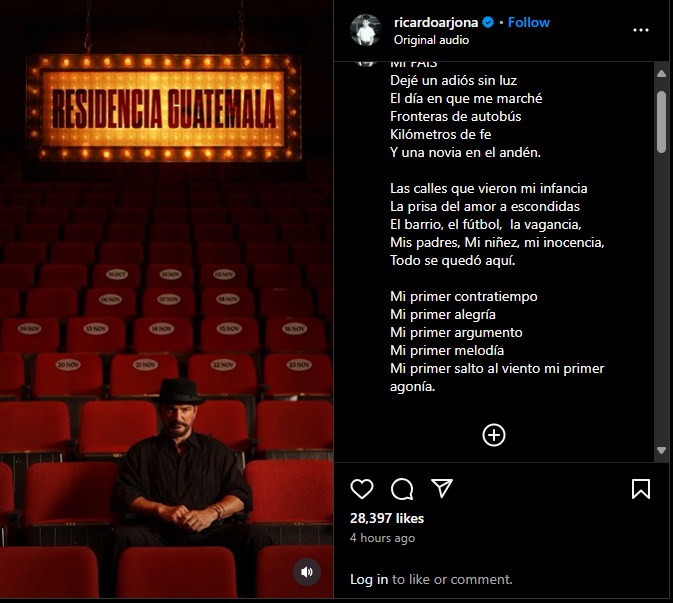Open ricardoarjona's profile picture
This screenshot has height=603, width=673.
(x=366, y=30)
